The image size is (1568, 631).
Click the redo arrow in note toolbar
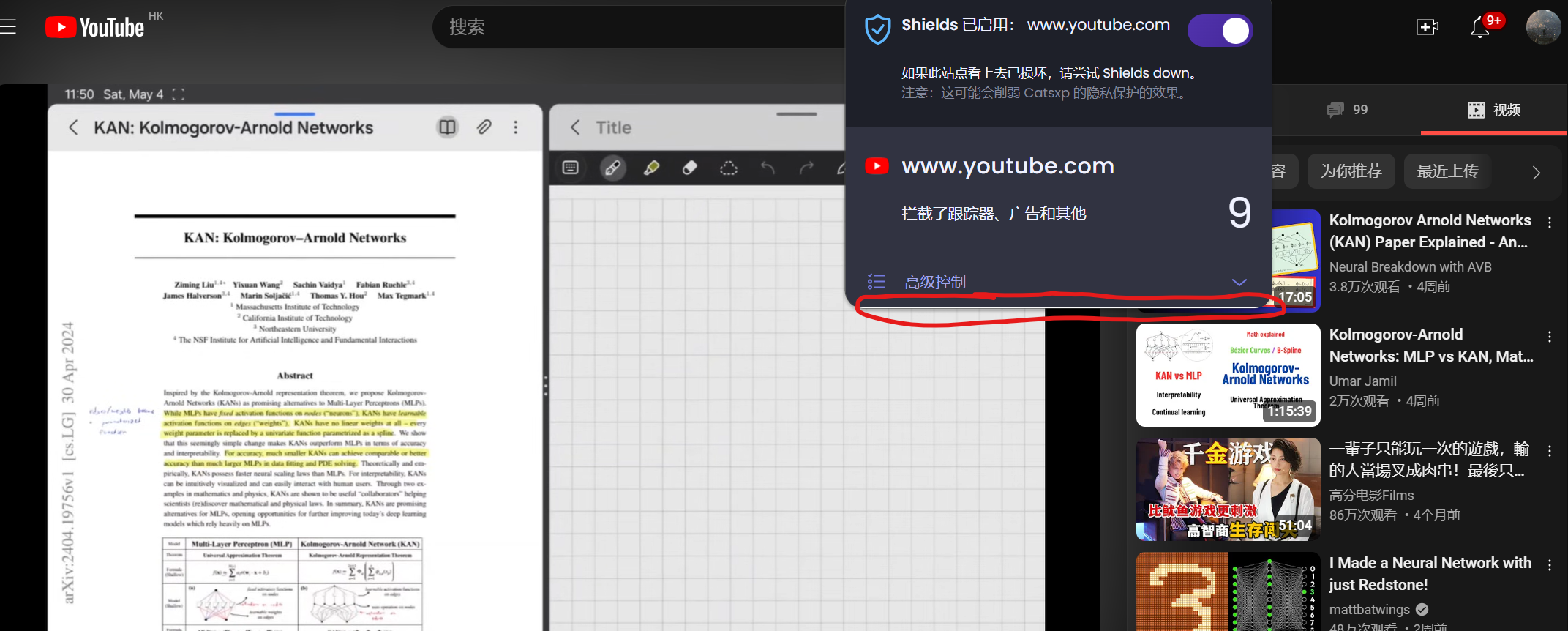tap(806, 168)
